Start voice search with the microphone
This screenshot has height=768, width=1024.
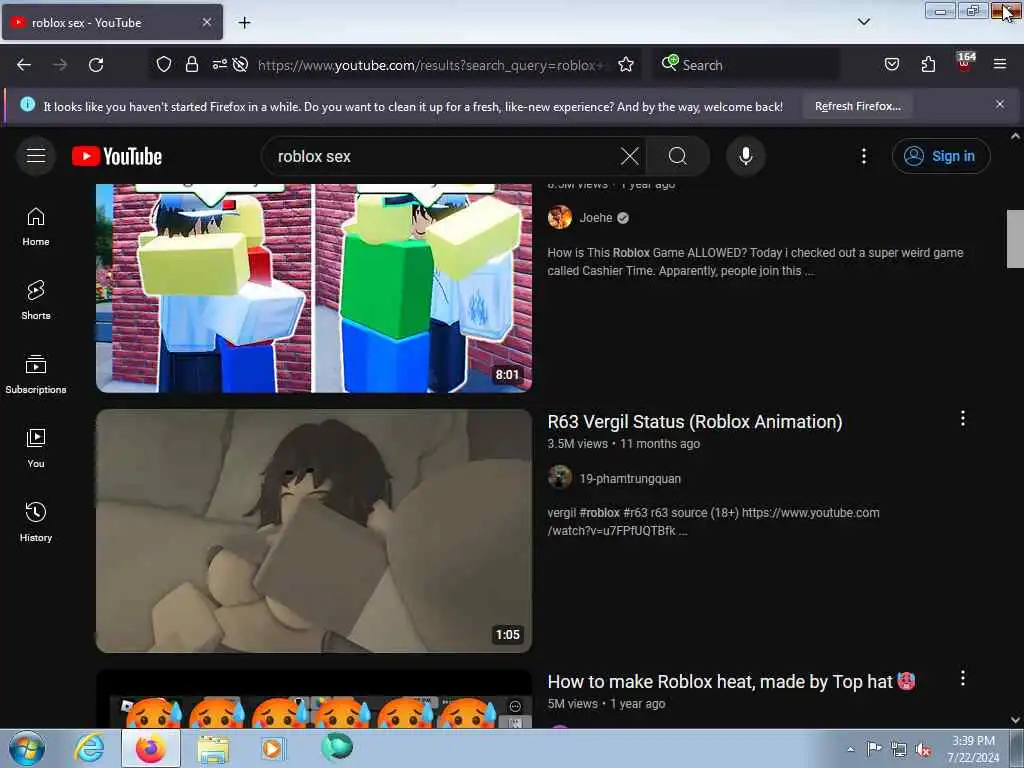point(746,156)
